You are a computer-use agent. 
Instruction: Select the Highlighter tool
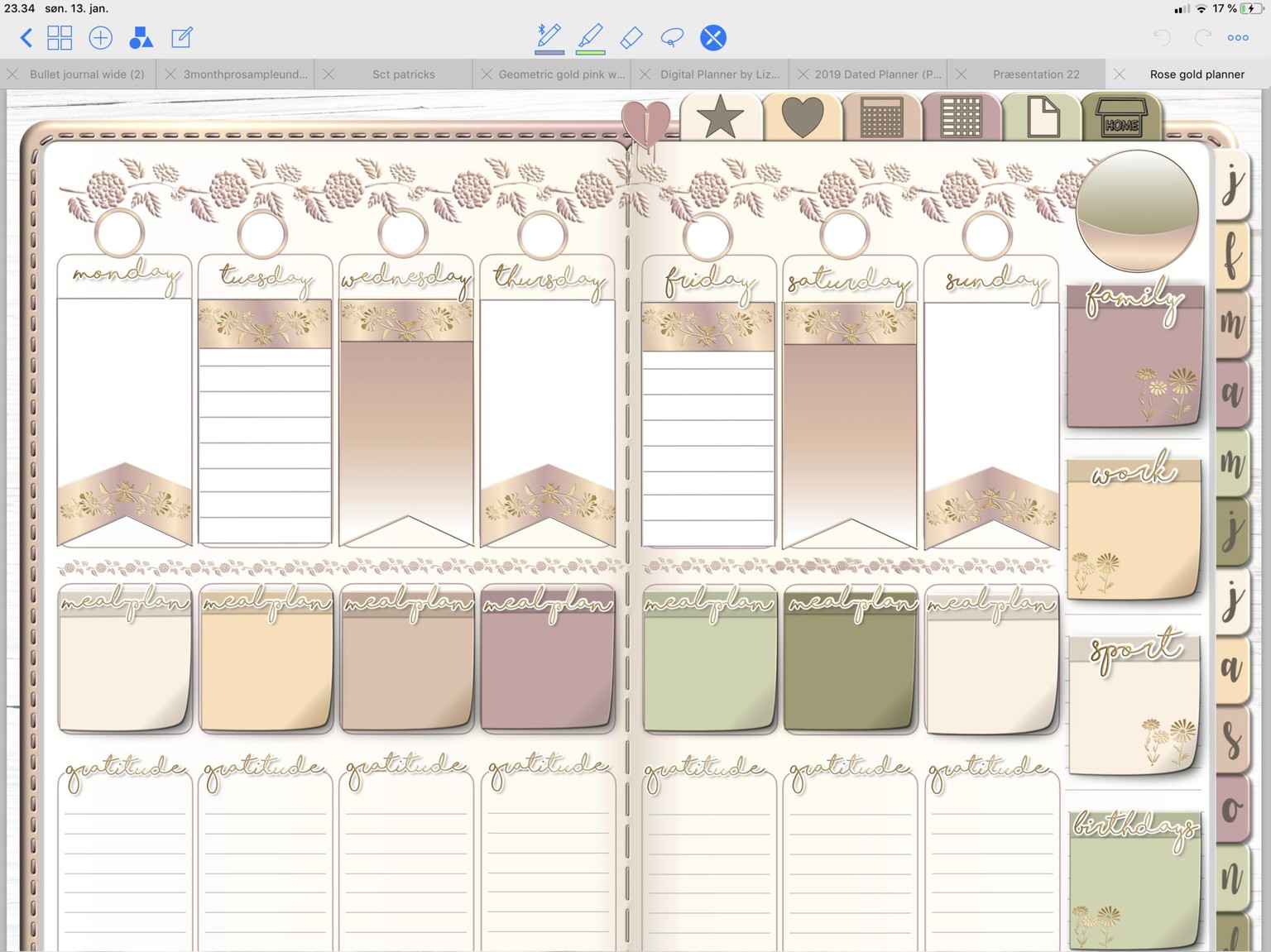(591, 37)
